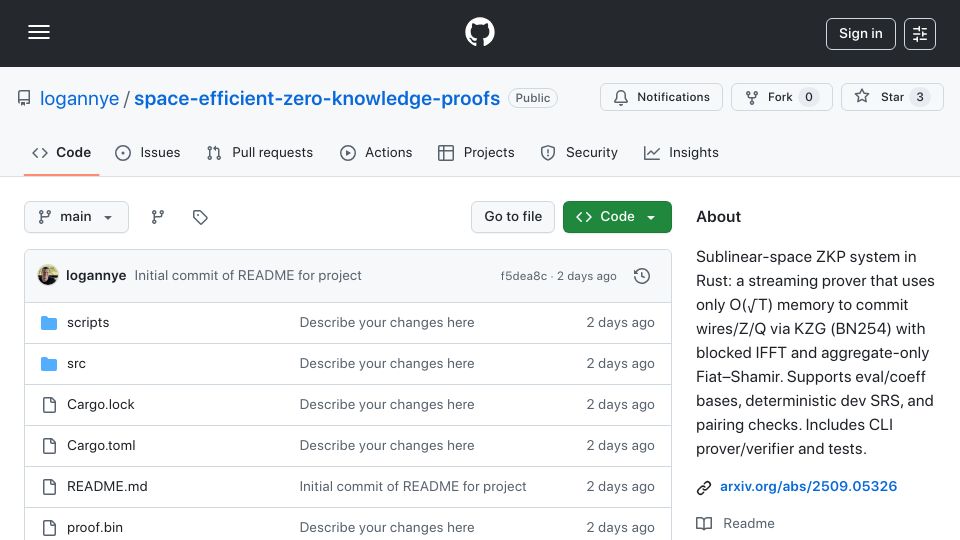Switch to the Actions tab
960x540 pixels.
tap(376, 152)
